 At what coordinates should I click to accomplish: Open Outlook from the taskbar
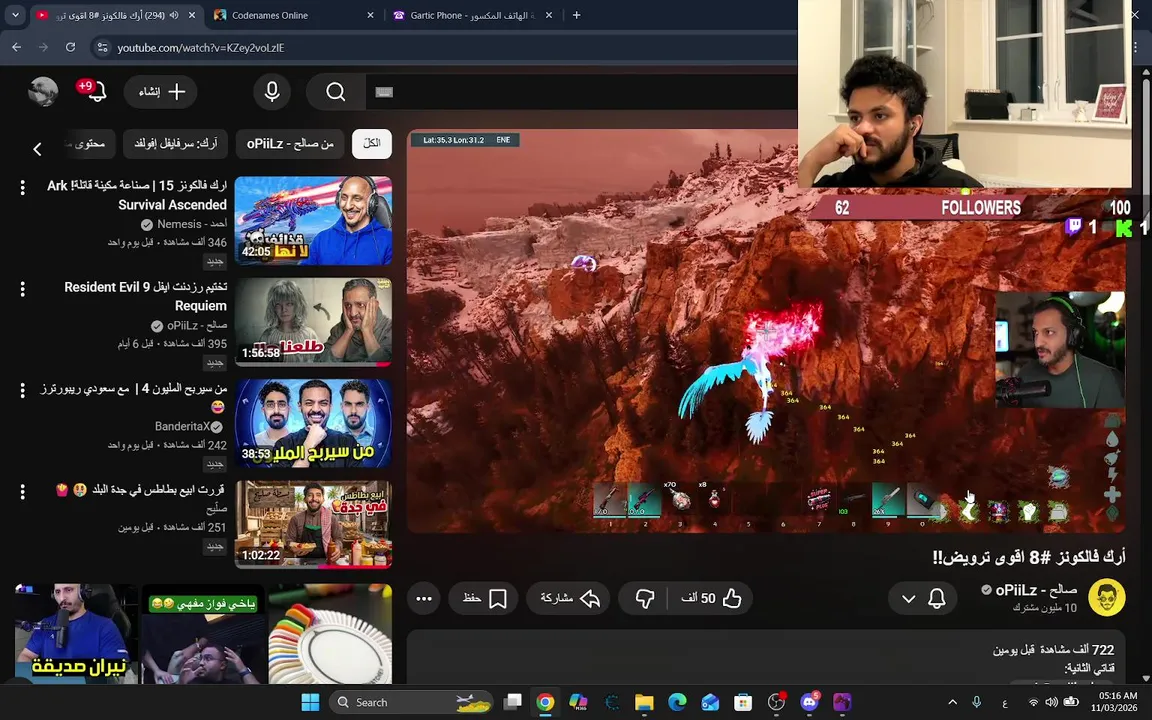(x=710, y=702)
